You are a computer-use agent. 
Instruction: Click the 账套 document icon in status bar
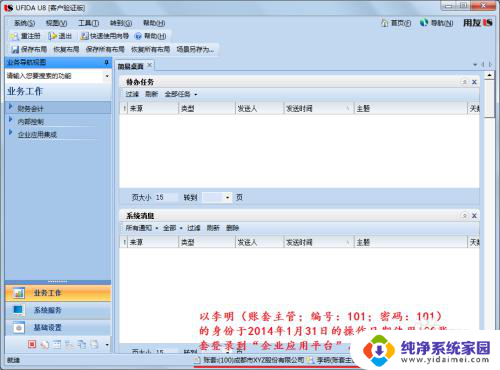point(197,360)
